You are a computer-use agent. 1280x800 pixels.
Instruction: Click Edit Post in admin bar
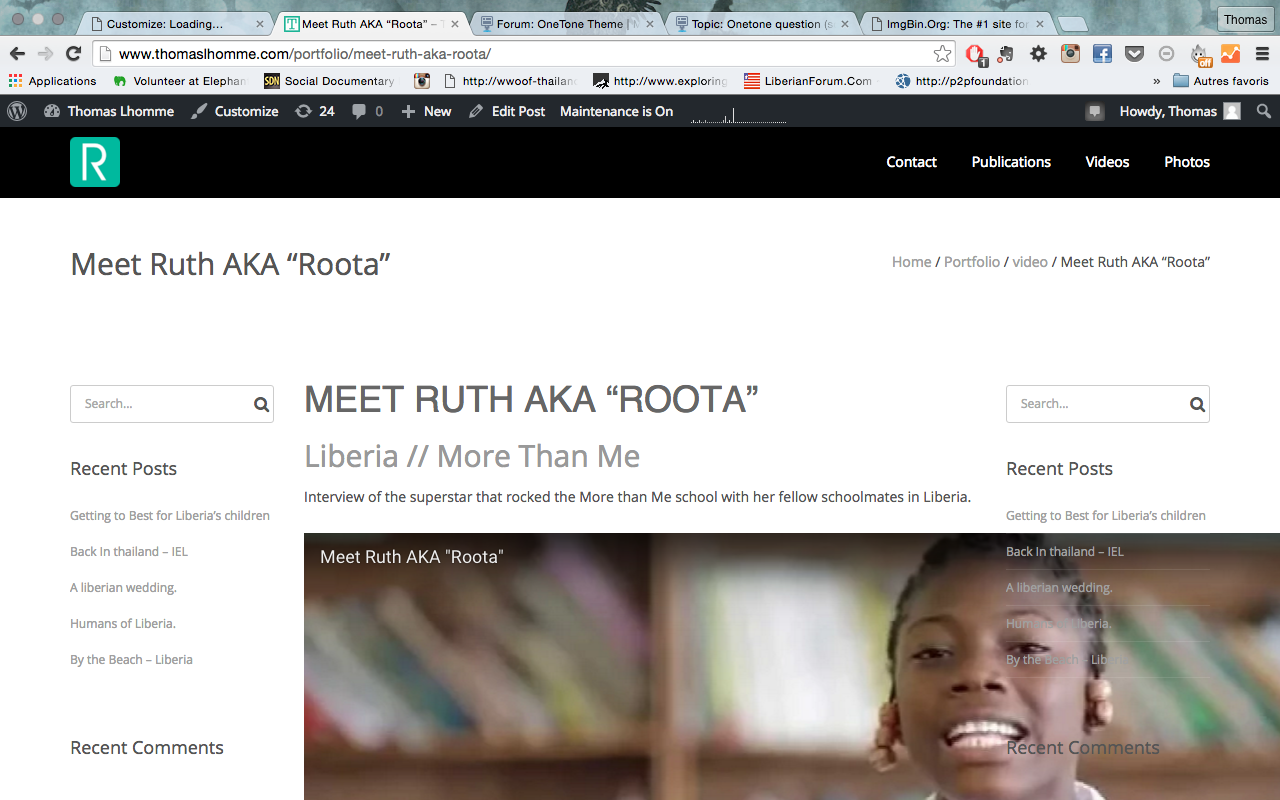507,111
